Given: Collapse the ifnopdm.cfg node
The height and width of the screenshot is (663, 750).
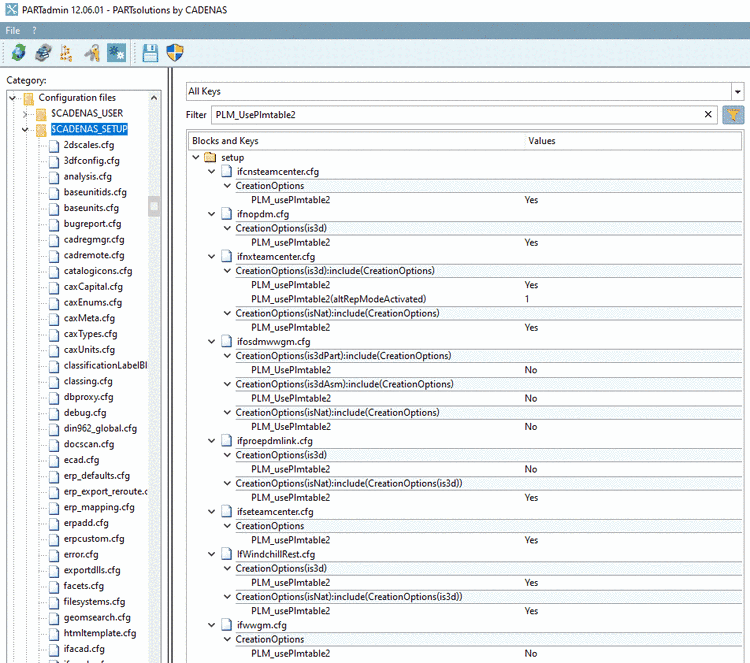Looking at the screenshot, I should point(211,214).
